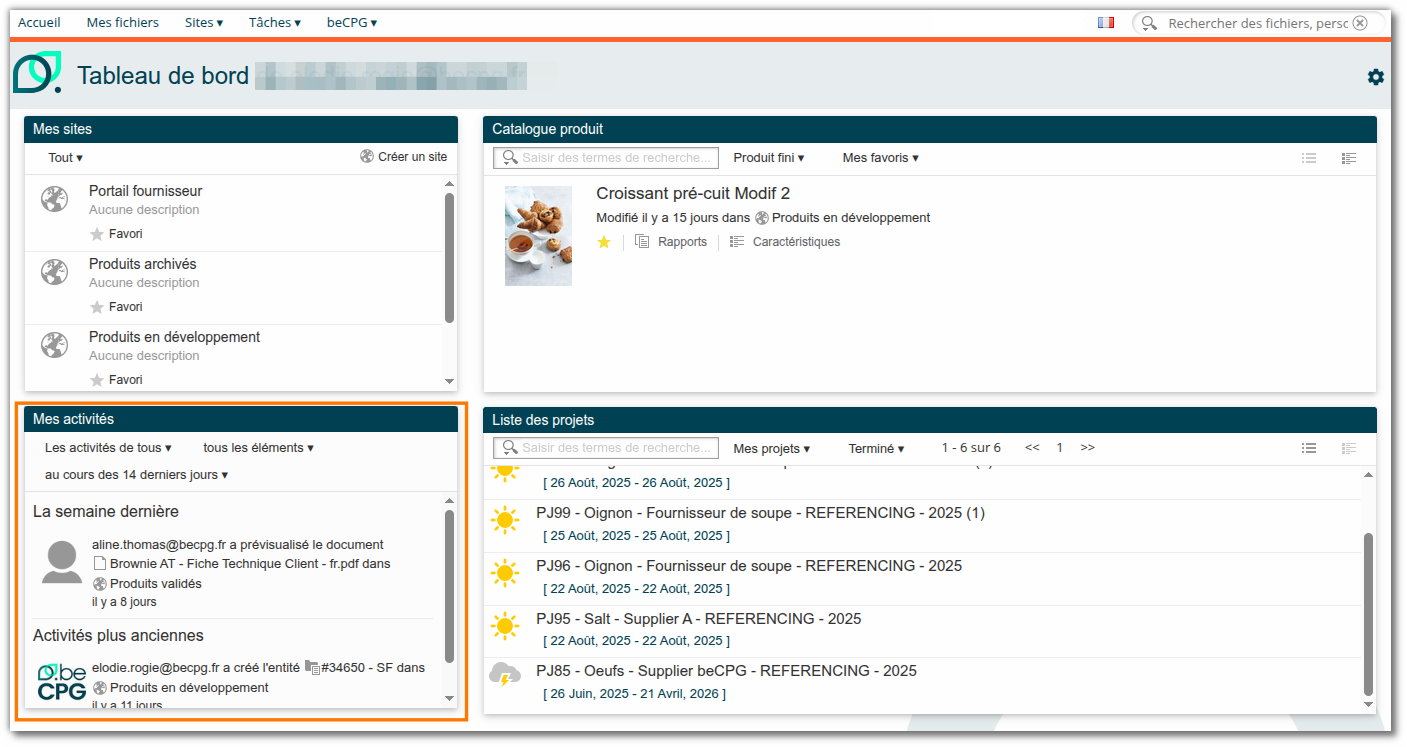The width and height of the screenshot is (1407, 747).
Task: Open project PJ95 - Salt - Supplier A
Action: [698, 619]
